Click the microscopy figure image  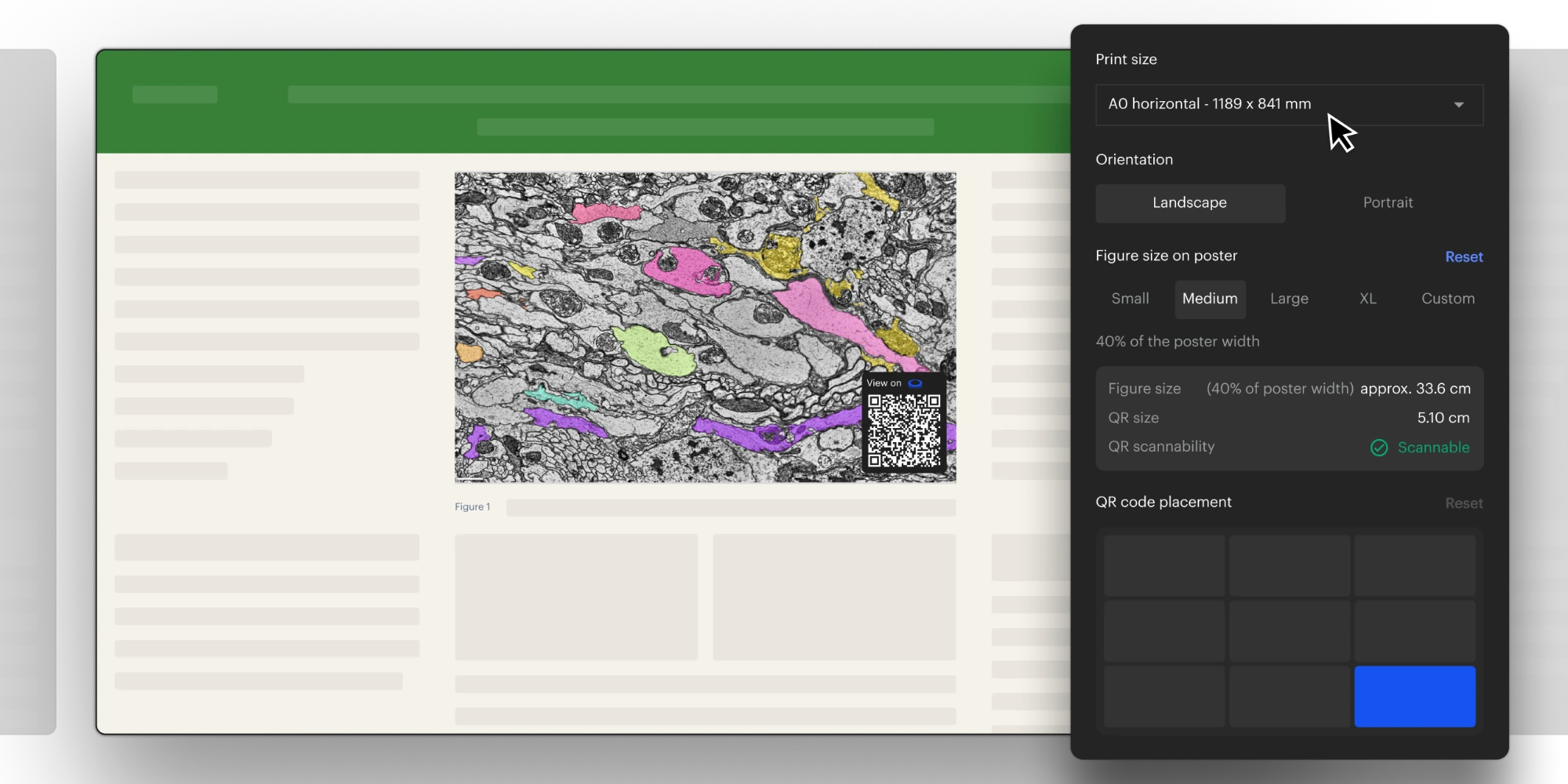point(705,327)
